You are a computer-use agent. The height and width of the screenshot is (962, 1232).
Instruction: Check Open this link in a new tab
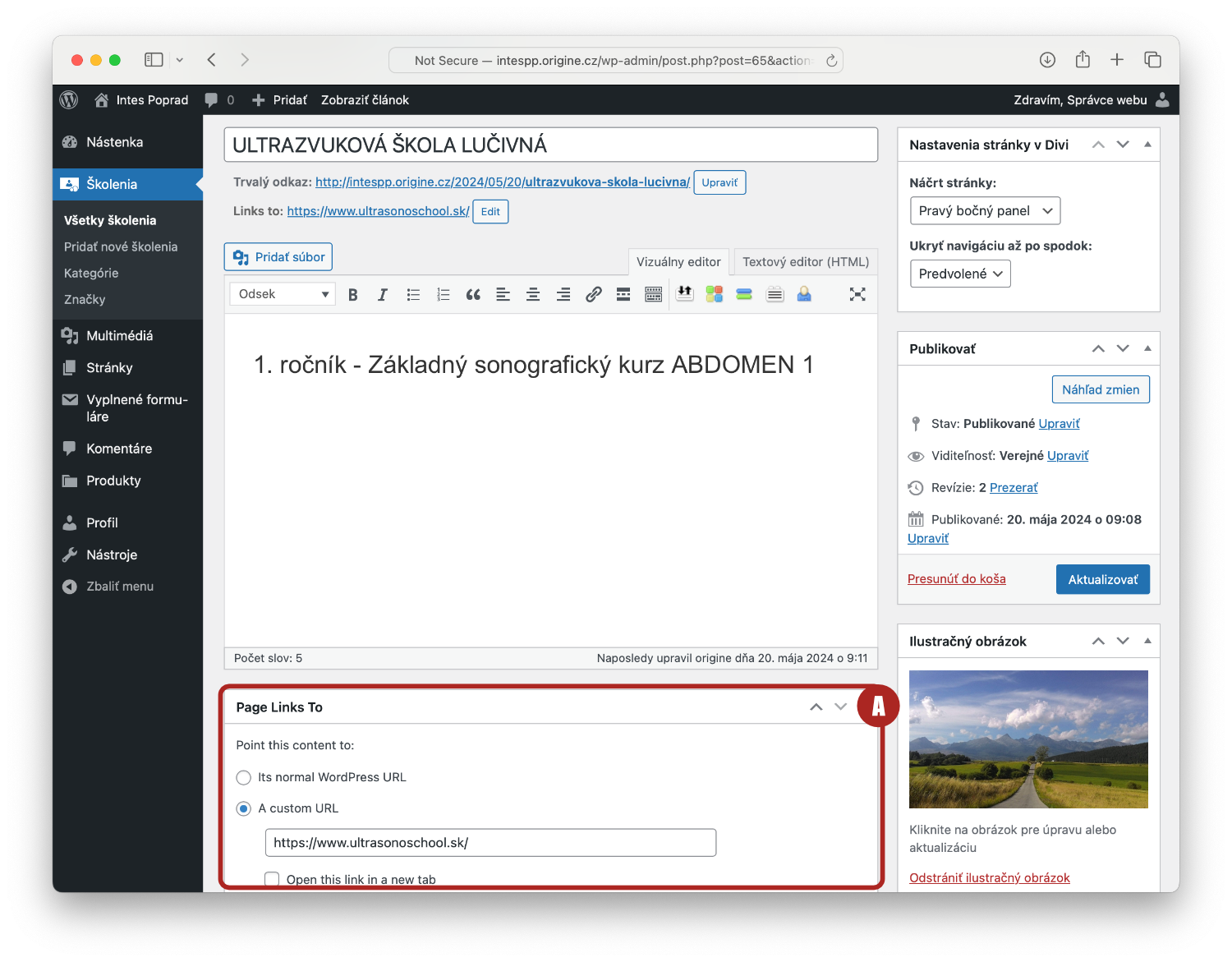(x=272, y=879)
